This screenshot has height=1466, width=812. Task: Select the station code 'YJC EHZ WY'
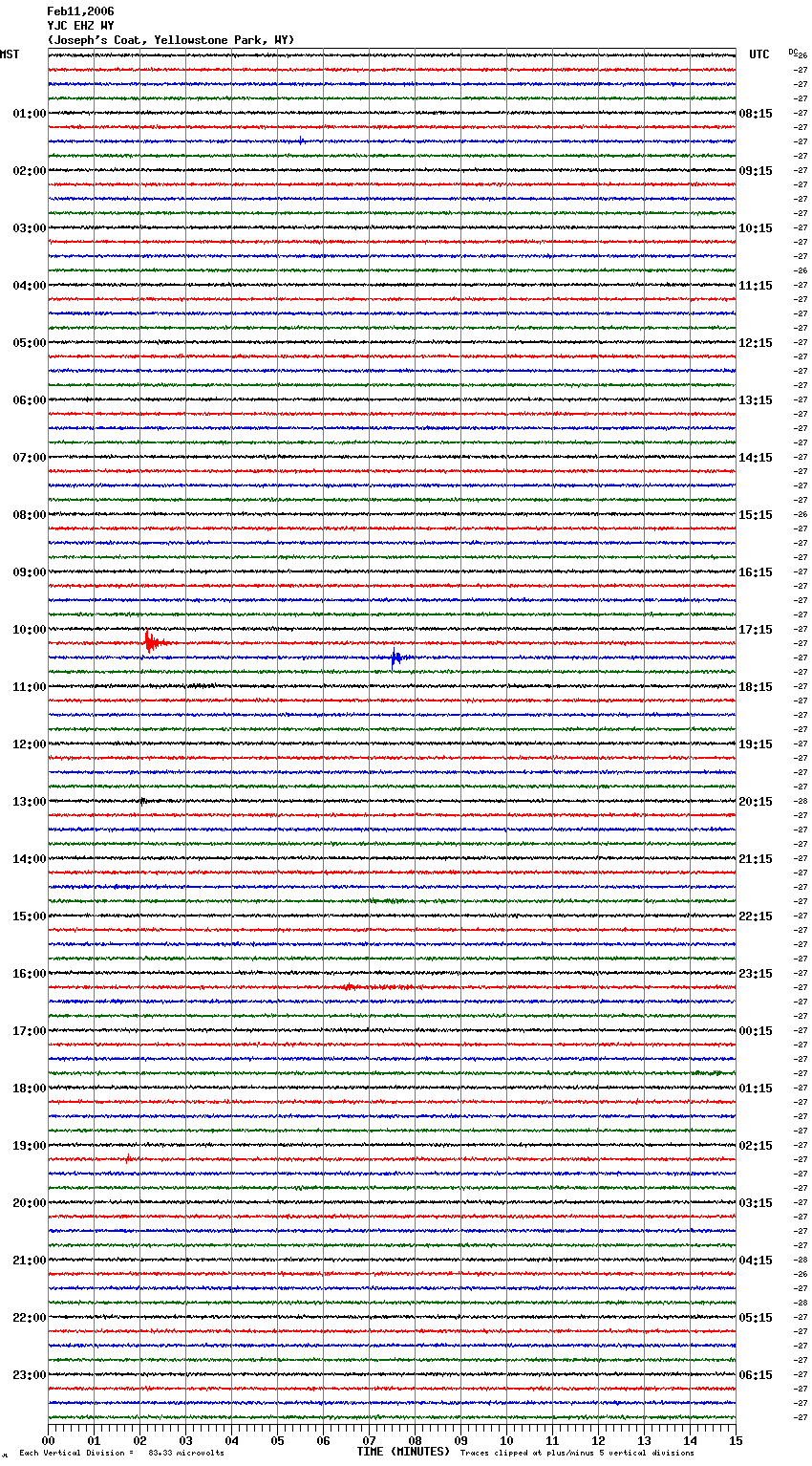tap(80, 26)
